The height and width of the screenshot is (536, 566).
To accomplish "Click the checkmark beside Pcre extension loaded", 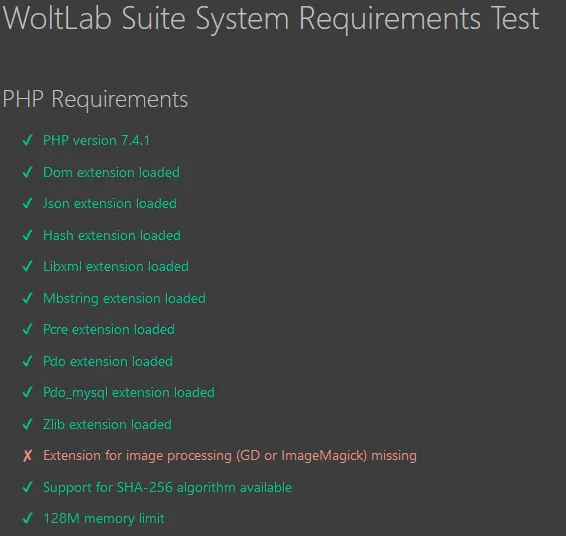I will [27, 329].
